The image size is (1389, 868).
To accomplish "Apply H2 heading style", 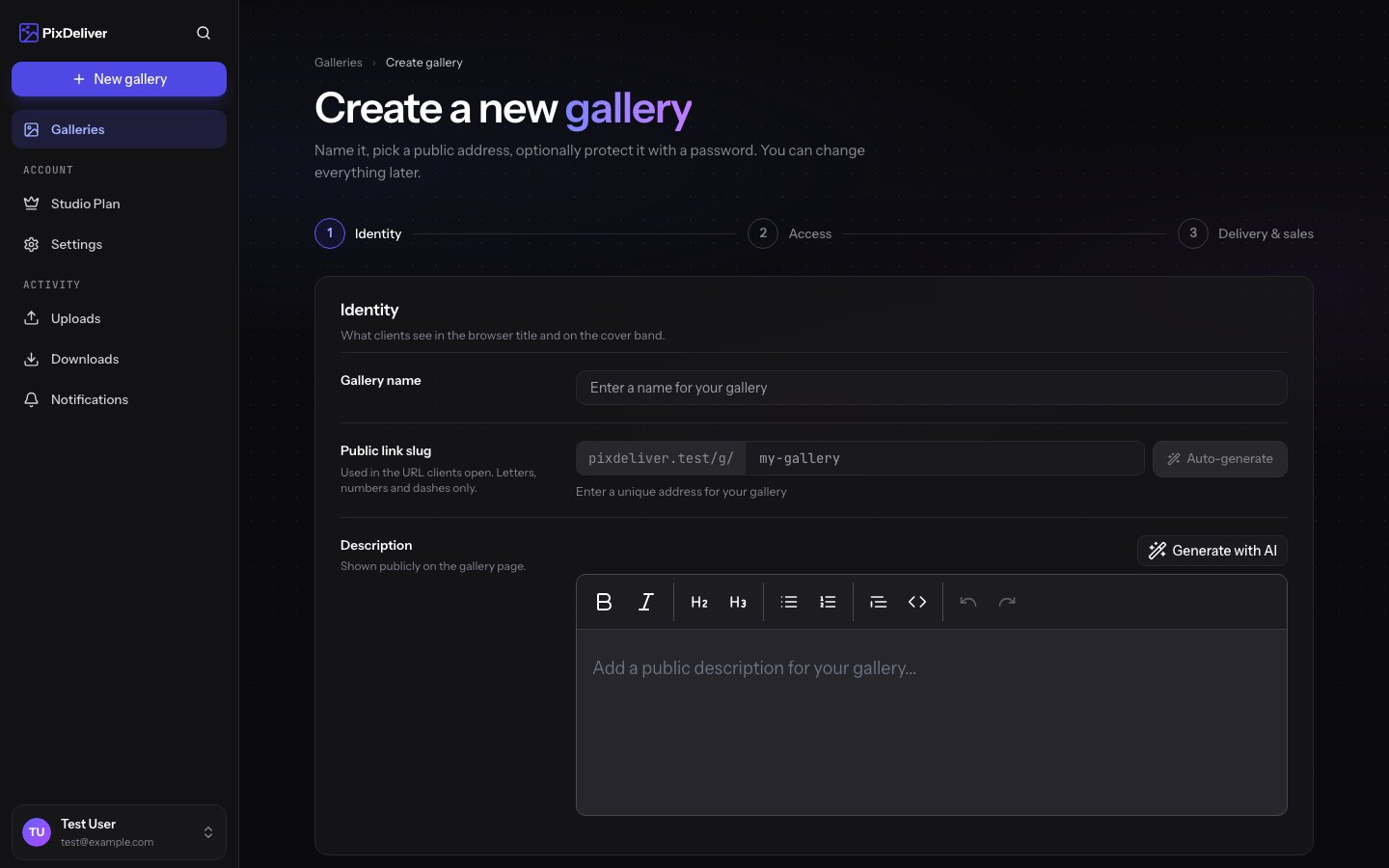I will click(699, 602).
